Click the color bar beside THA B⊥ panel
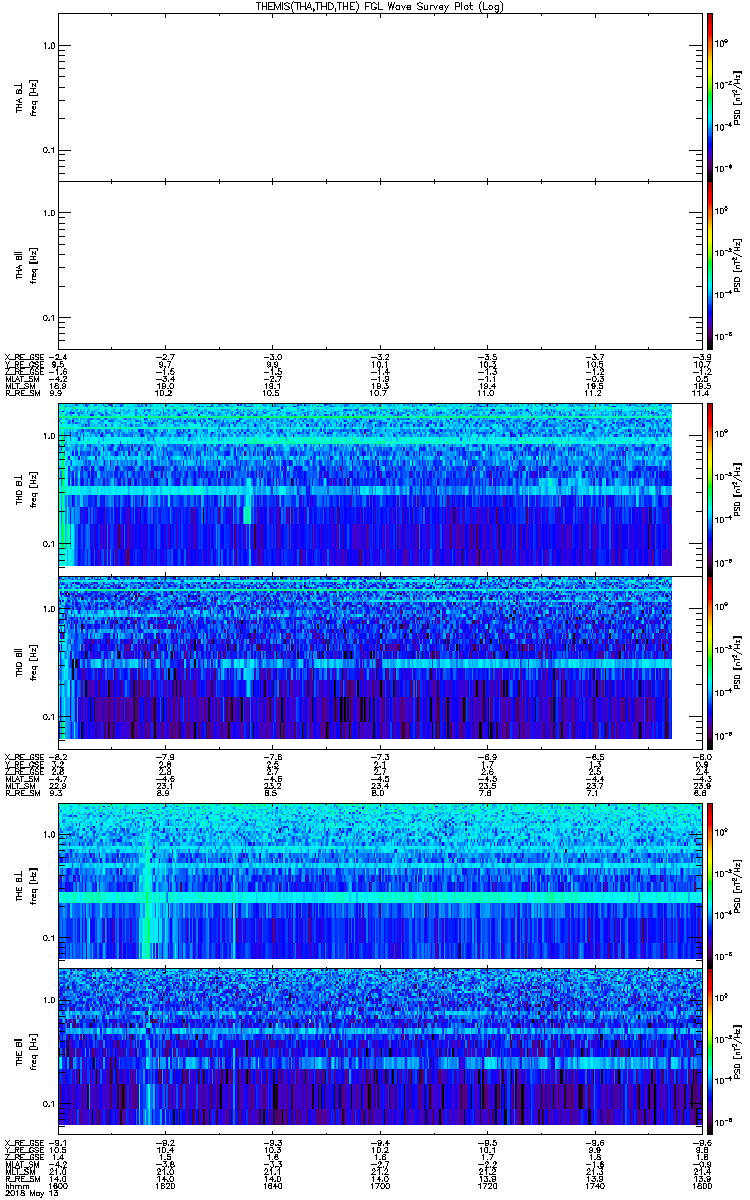750x1200 pixels. 709,96
